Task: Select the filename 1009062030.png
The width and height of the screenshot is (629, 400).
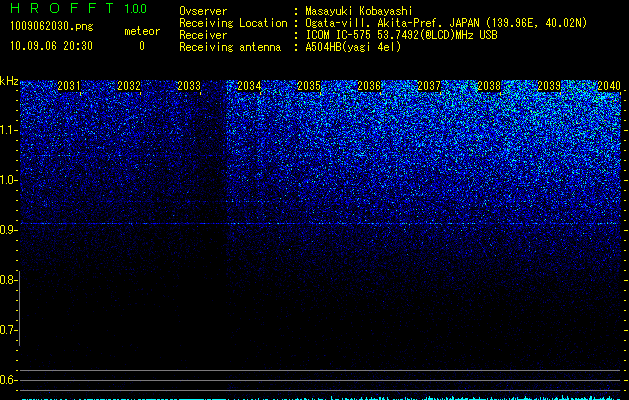Action: tap(52, 27)
